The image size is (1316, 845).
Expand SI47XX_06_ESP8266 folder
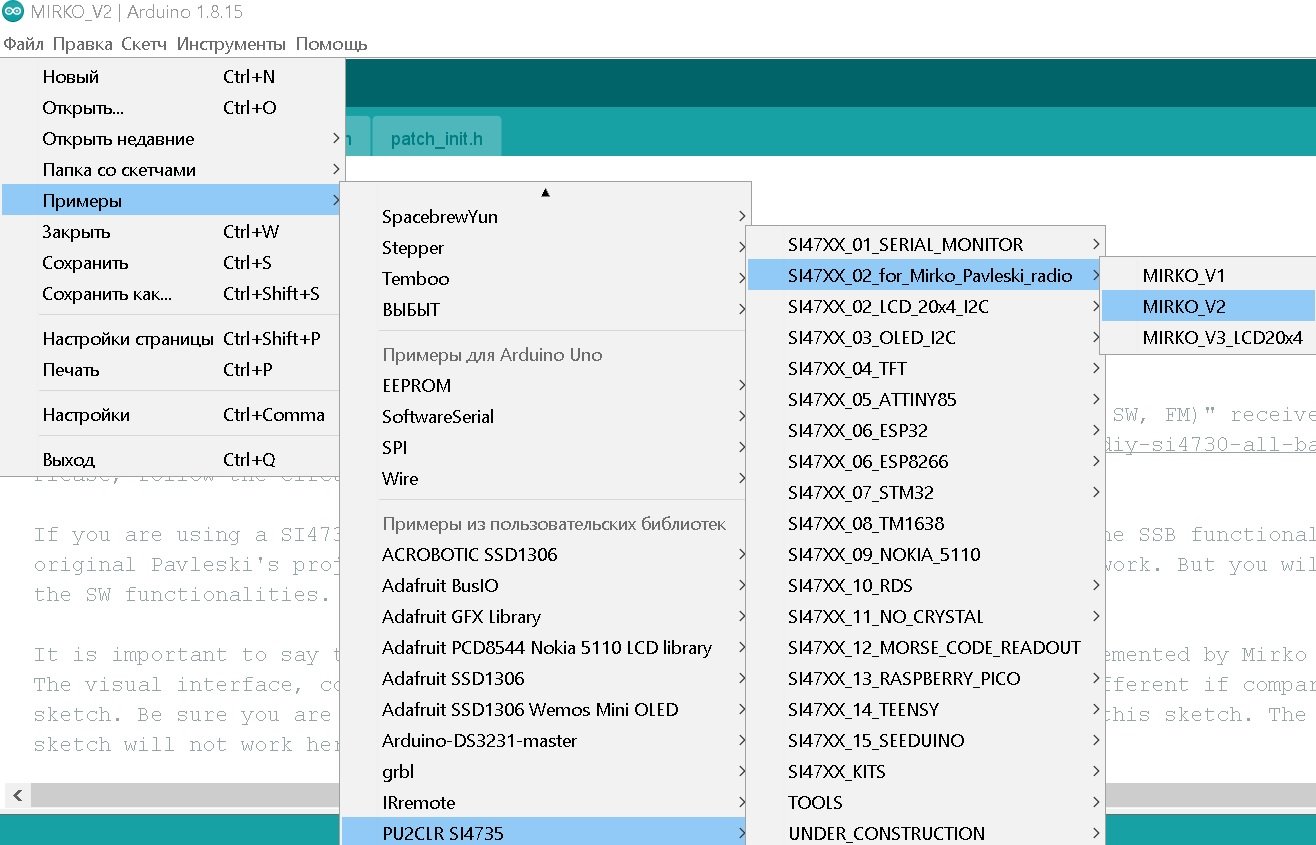pos(926,462)
